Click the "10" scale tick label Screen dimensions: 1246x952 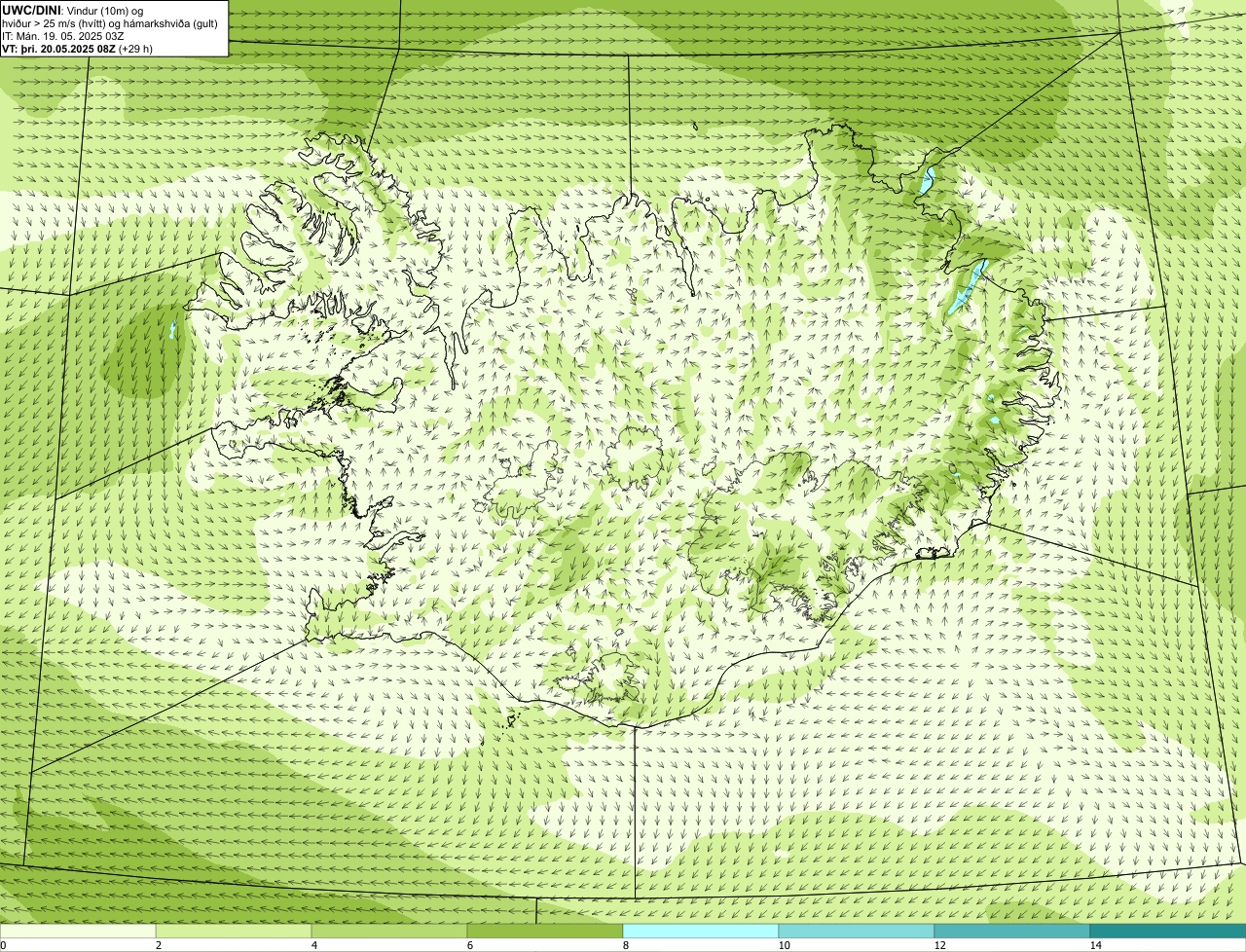784,945
